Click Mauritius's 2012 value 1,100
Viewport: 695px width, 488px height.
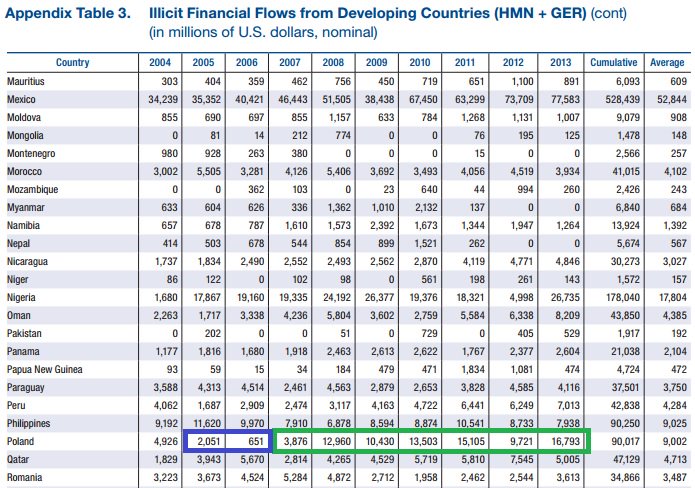coord(521,82)
